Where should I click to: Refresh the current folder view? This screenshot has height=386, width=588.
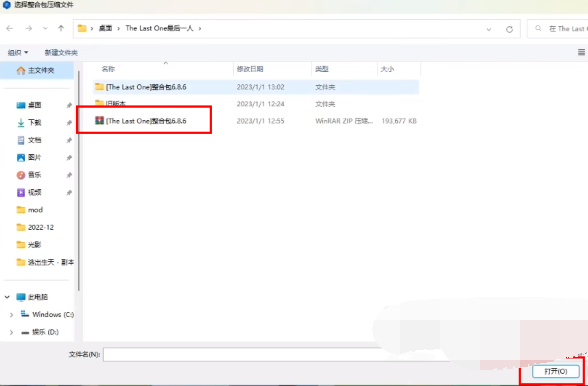(x=509, y=29)
